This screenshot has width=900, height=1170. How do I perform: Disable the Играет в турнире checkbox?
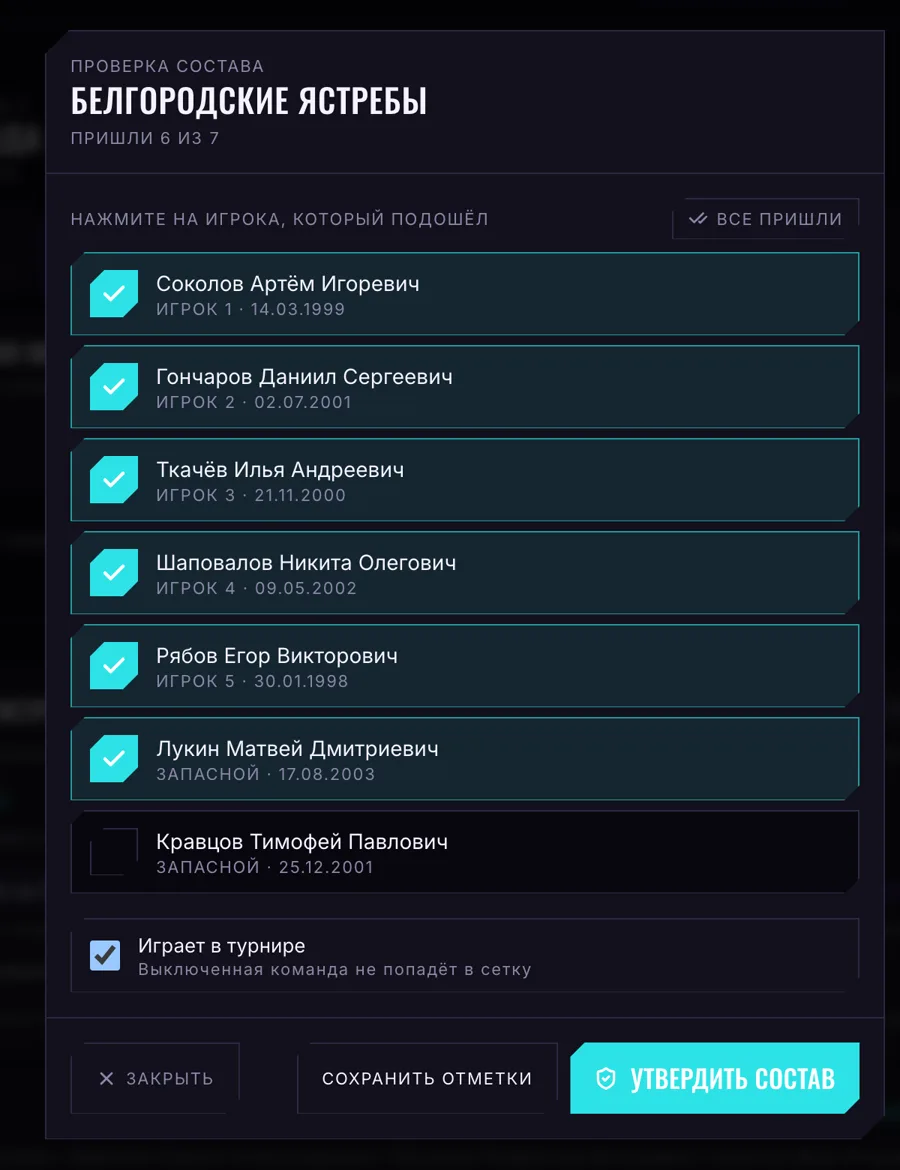(105, 955)
